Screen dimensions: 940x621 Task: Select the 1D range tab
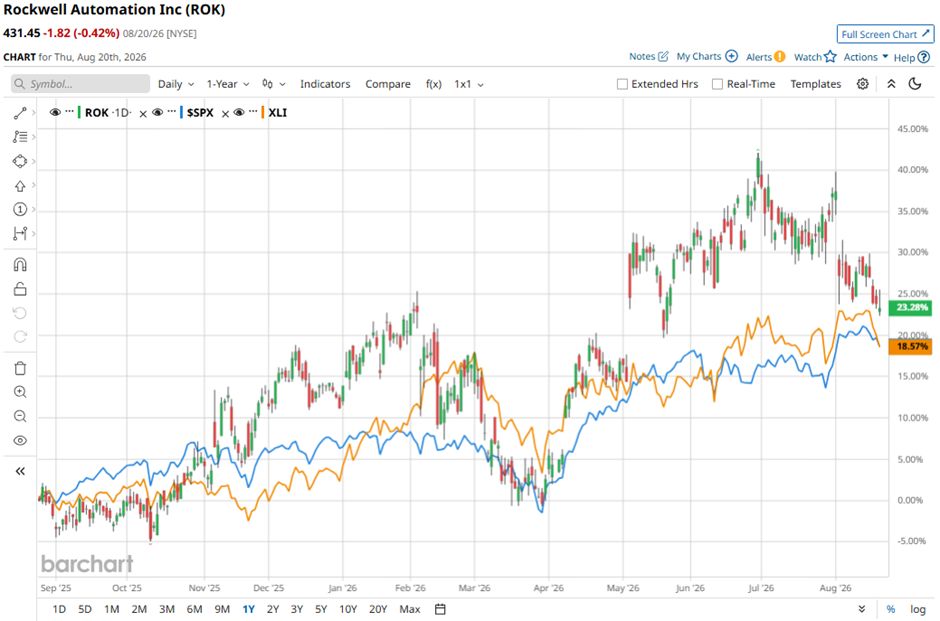(x=59, y=609)
